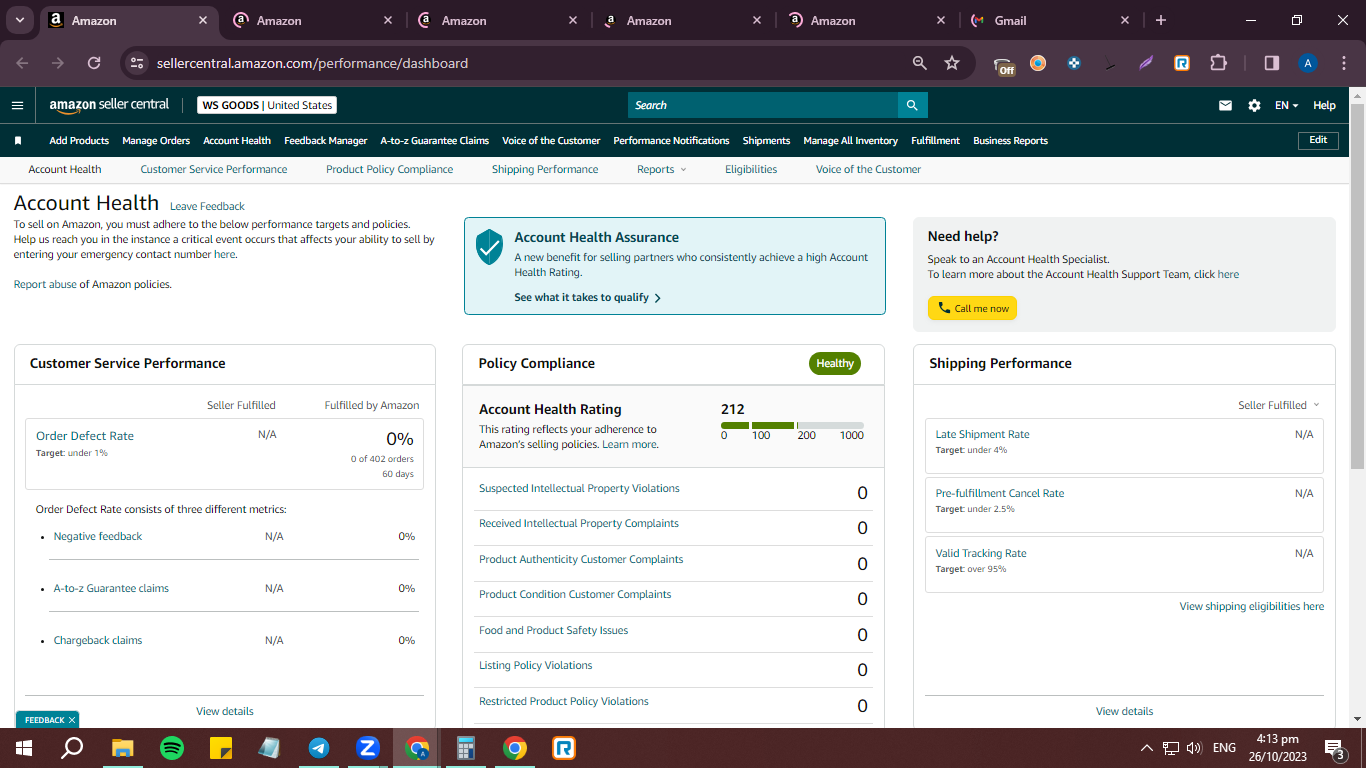View site information icon in the address bar
1366x768 pixels.
(138, 63)
